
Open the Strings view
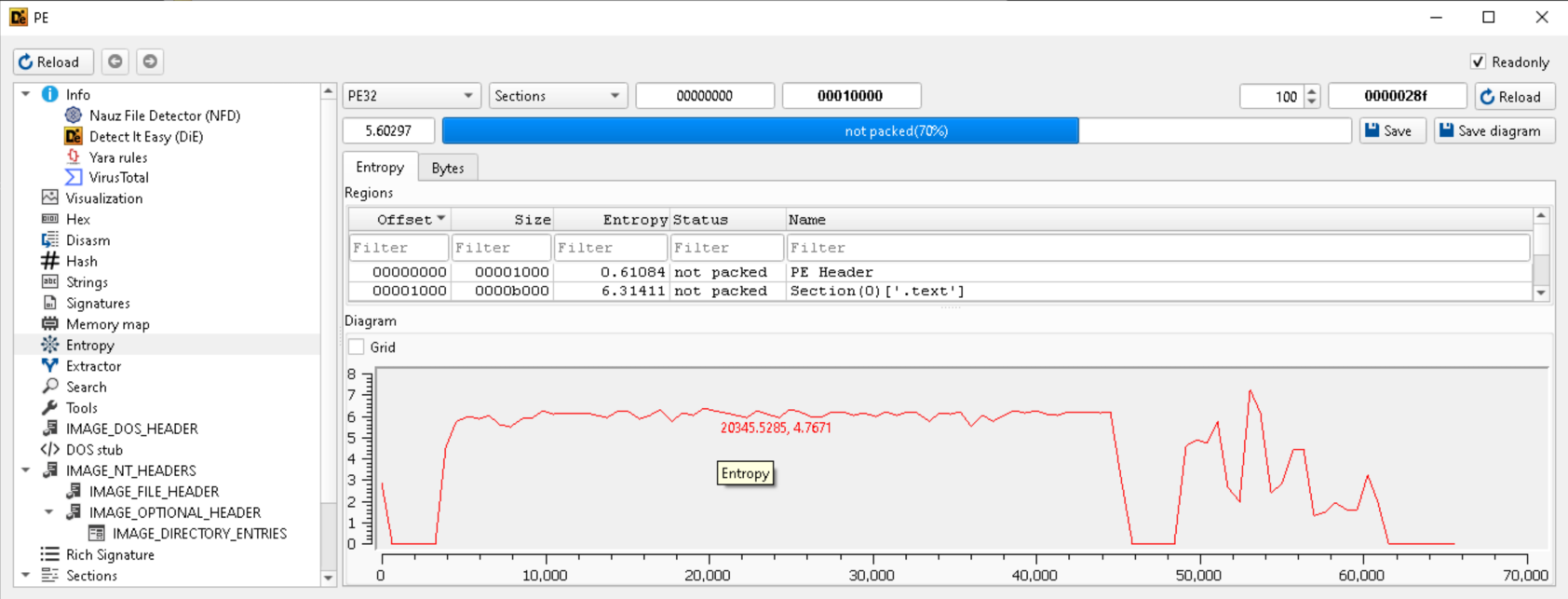click(x=87, y=282)
